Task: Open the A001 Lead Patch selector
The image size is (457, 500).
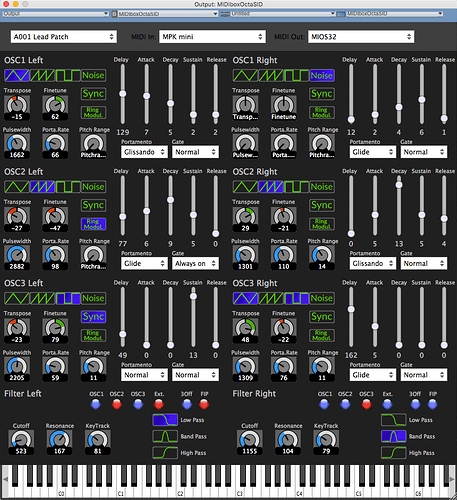Action: pos(64,37)
